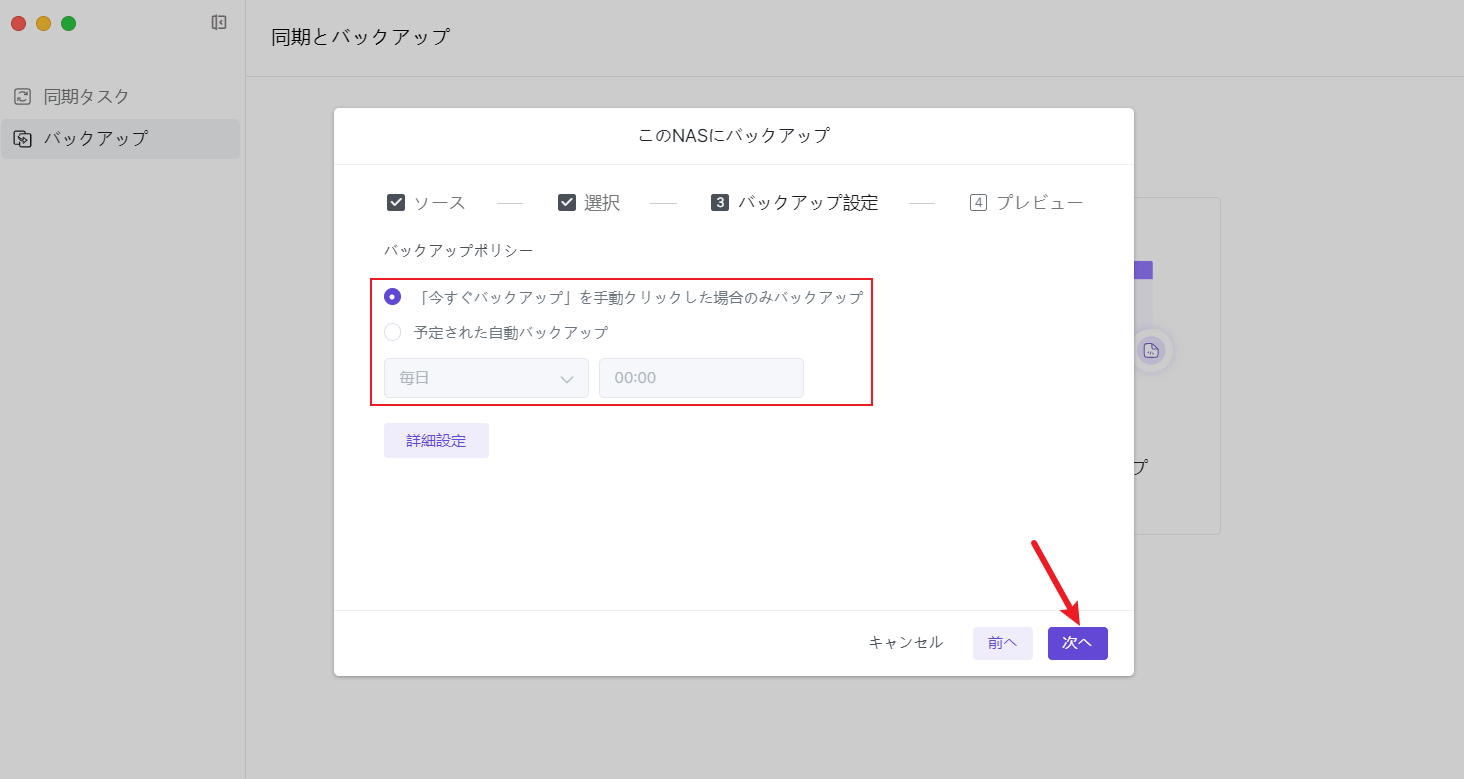
Task: Collapse the sidebar using the panel icon
Action: pyautogui.click(x=219, y=22)
